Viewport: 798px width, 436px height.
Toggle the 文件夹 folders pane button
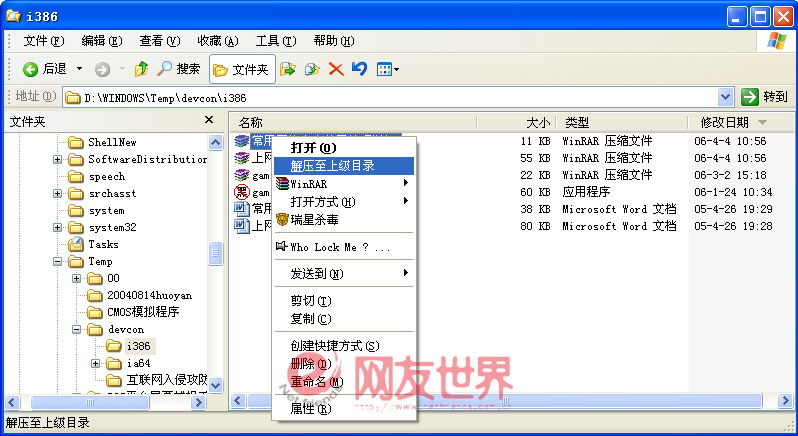click(242, 69)
